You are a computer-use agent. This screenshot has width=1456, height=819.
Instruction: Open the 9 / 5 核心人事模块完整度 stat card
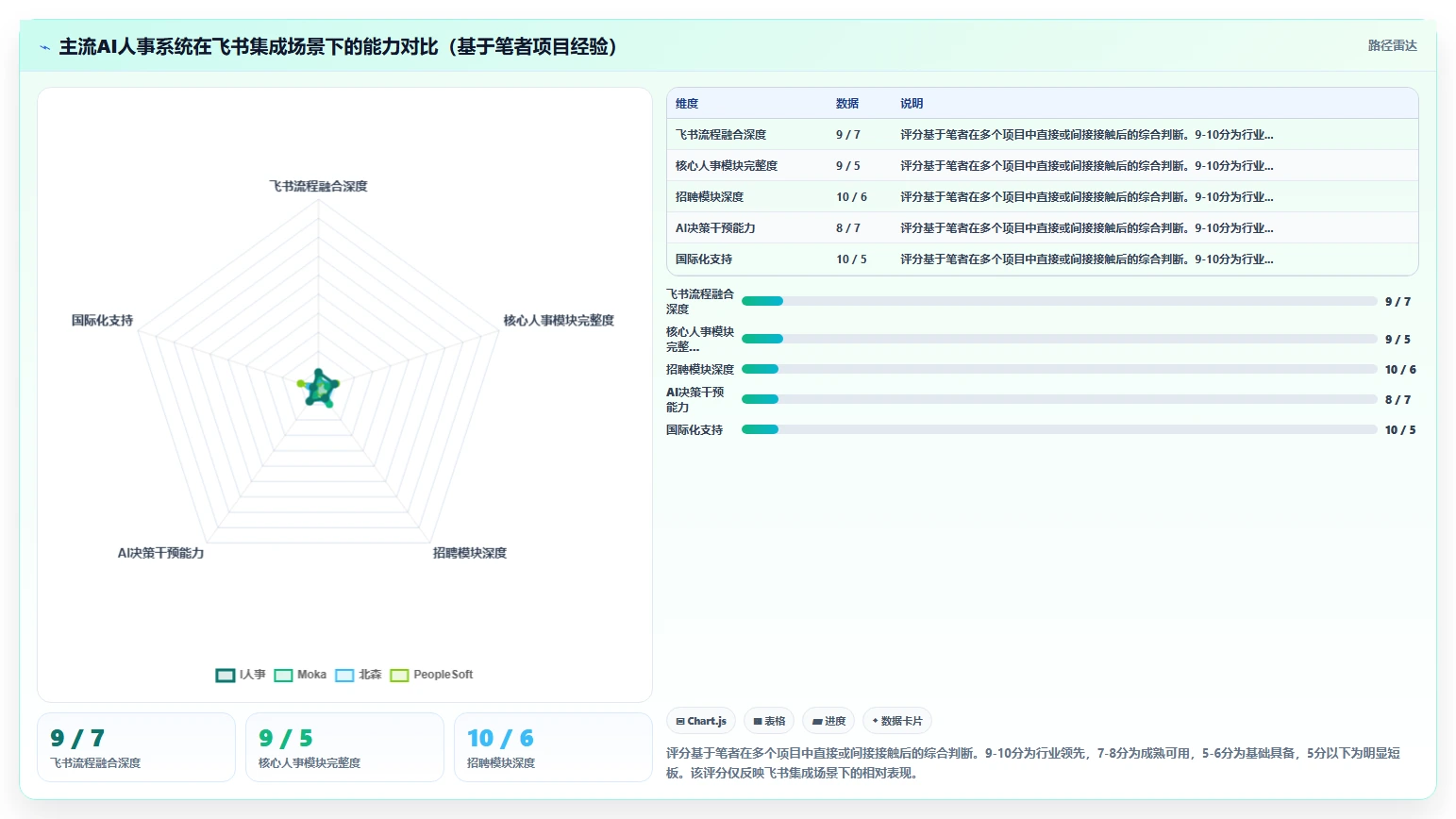344,747
